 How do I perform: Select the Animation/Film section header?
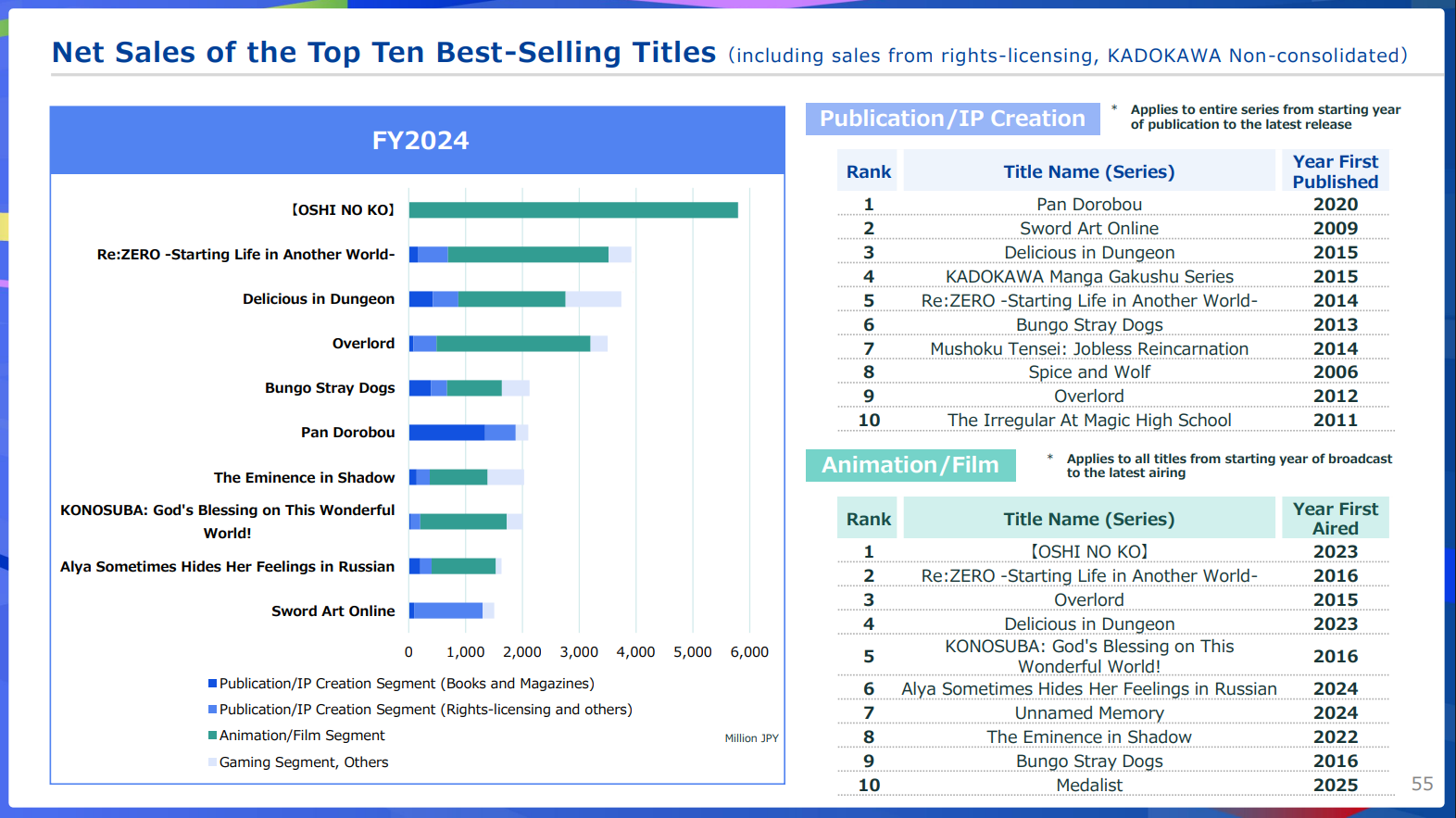pos(910,465)
